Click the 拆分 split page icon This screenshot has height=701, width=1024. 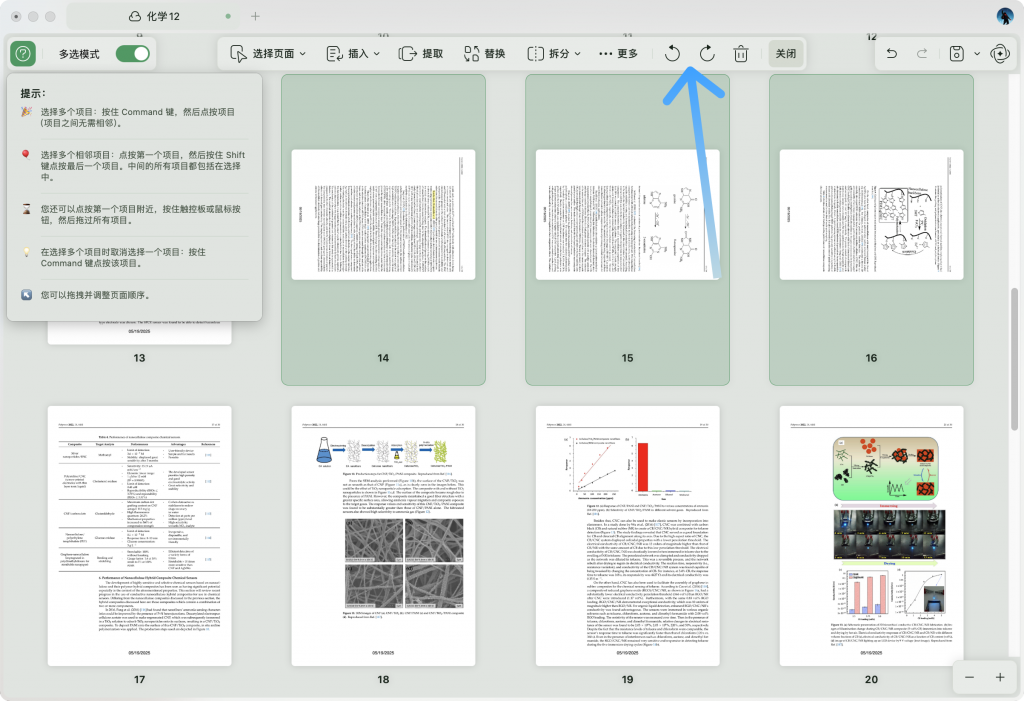click(x=535, y=54)
